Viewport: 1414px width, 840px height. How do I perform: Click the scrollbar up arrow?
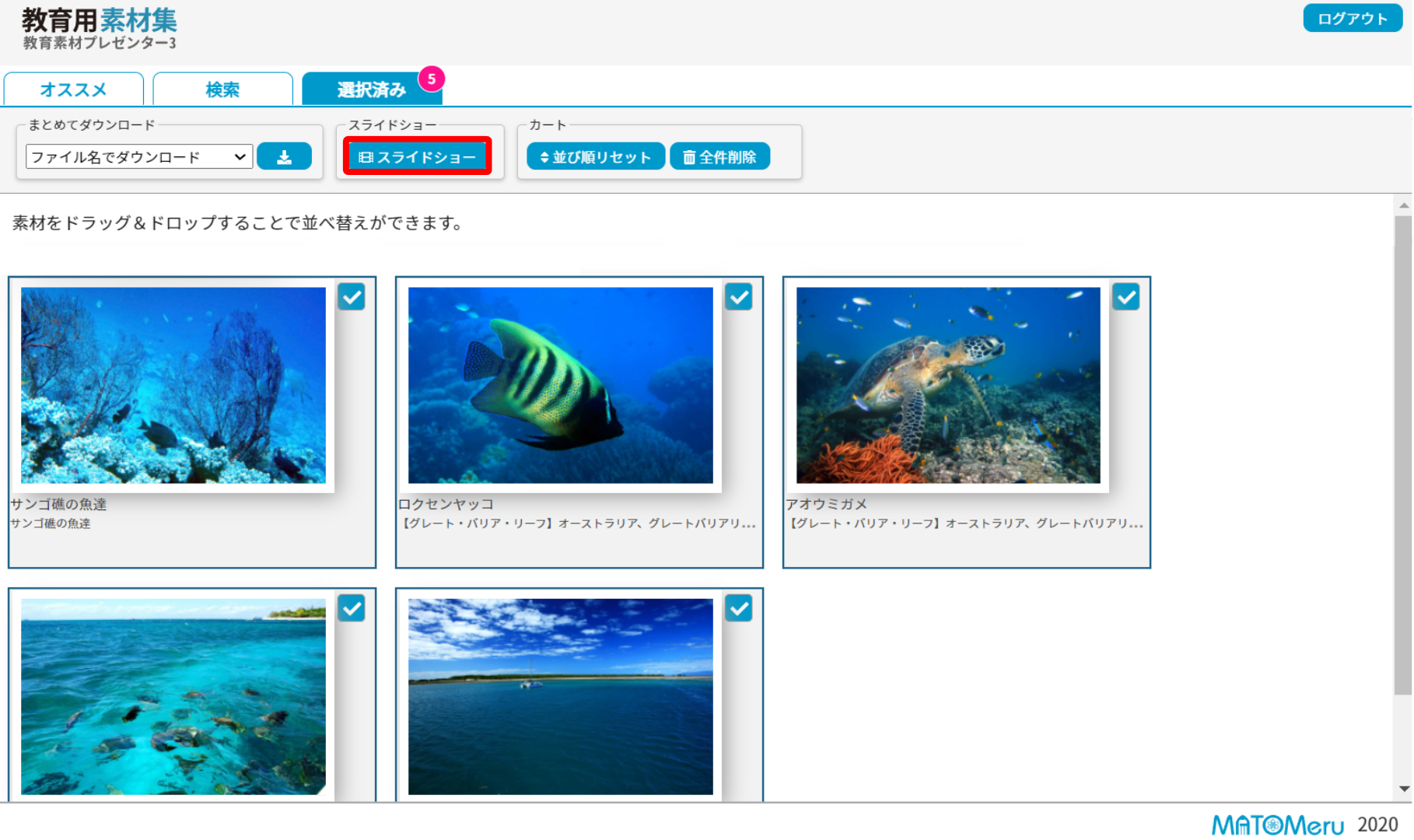(x=1404, y=205)
